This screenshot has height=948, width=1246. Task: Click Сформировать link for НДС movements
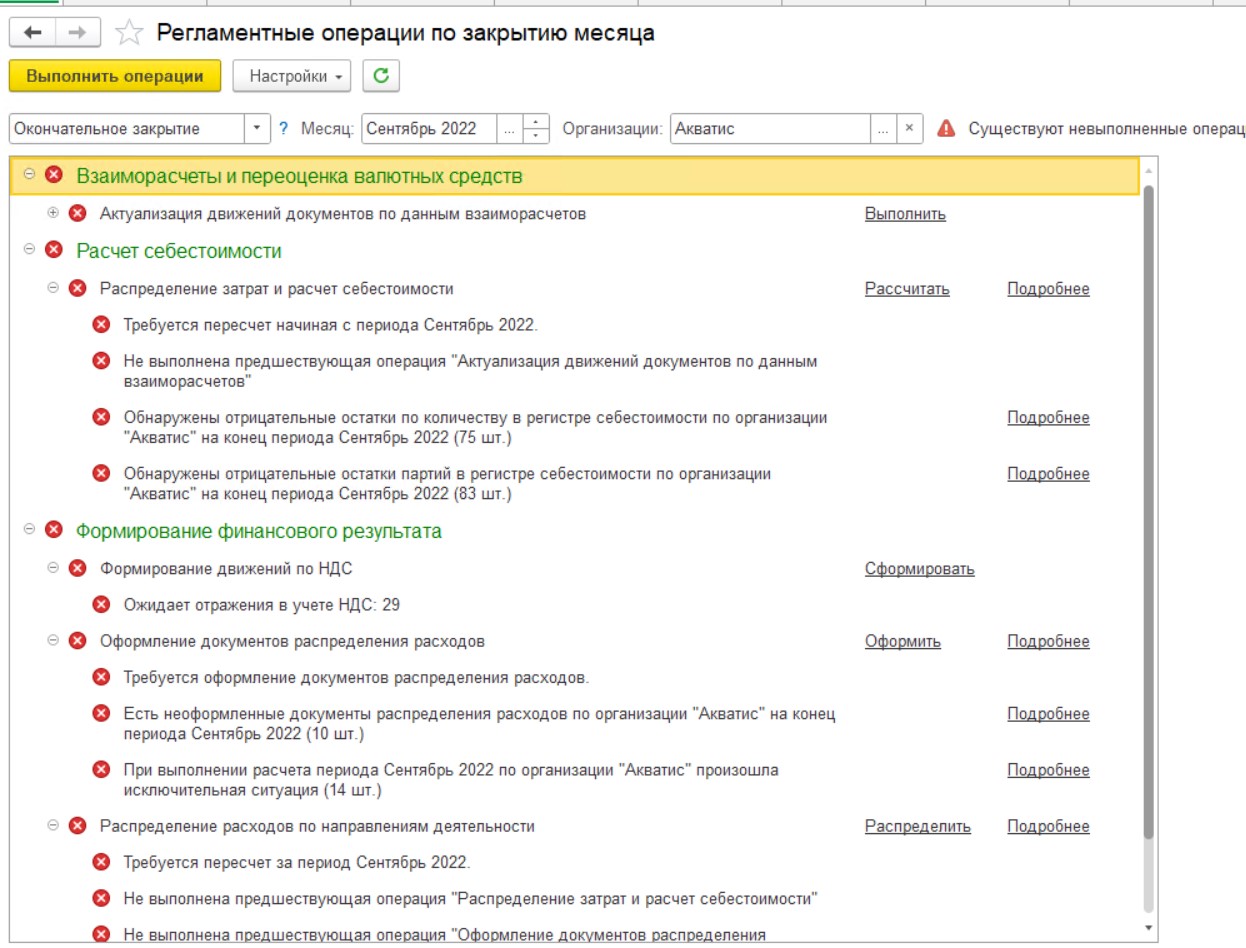click(x=919, y=569)
